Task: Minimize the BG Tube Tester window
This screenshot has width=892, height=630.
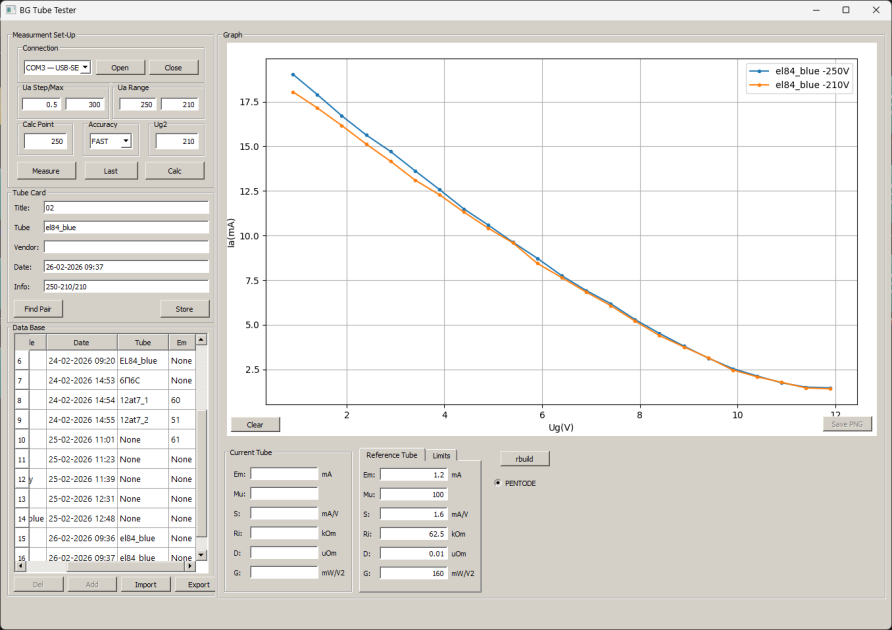Action: pyautogui.click(x=816, y=10)
